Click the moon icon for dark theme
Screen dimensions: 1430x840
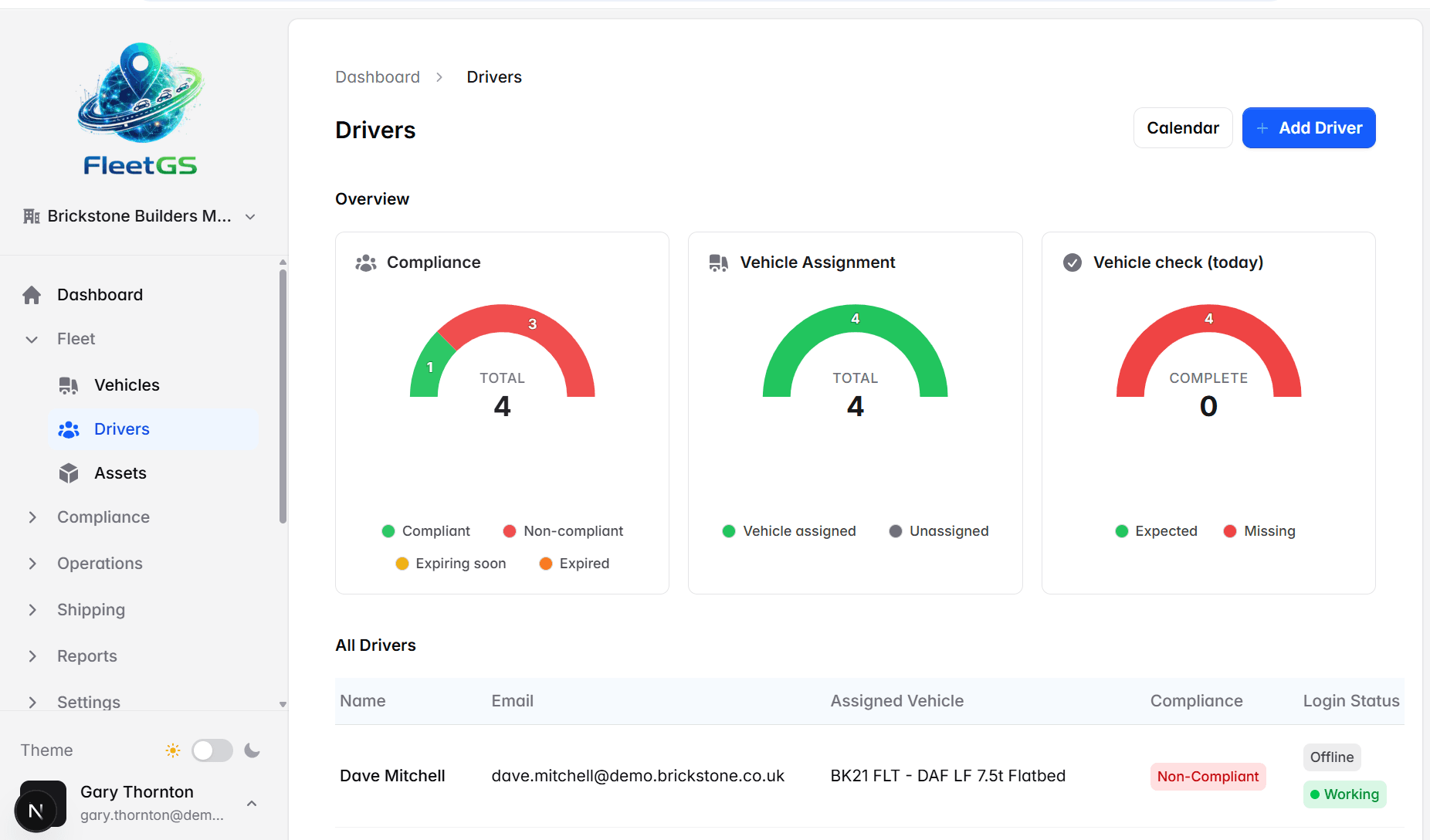(x=252, y=750)
